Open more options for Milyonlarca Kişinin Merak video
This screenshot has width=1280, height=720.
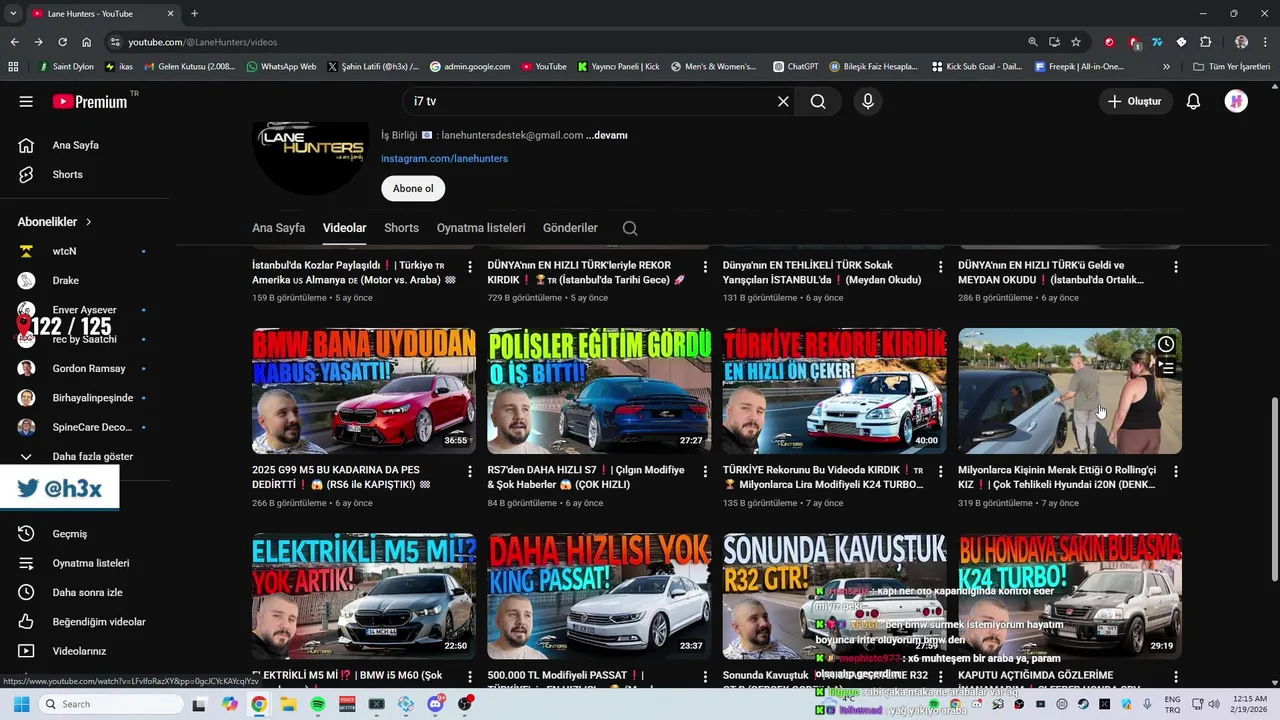(1176, 470)
